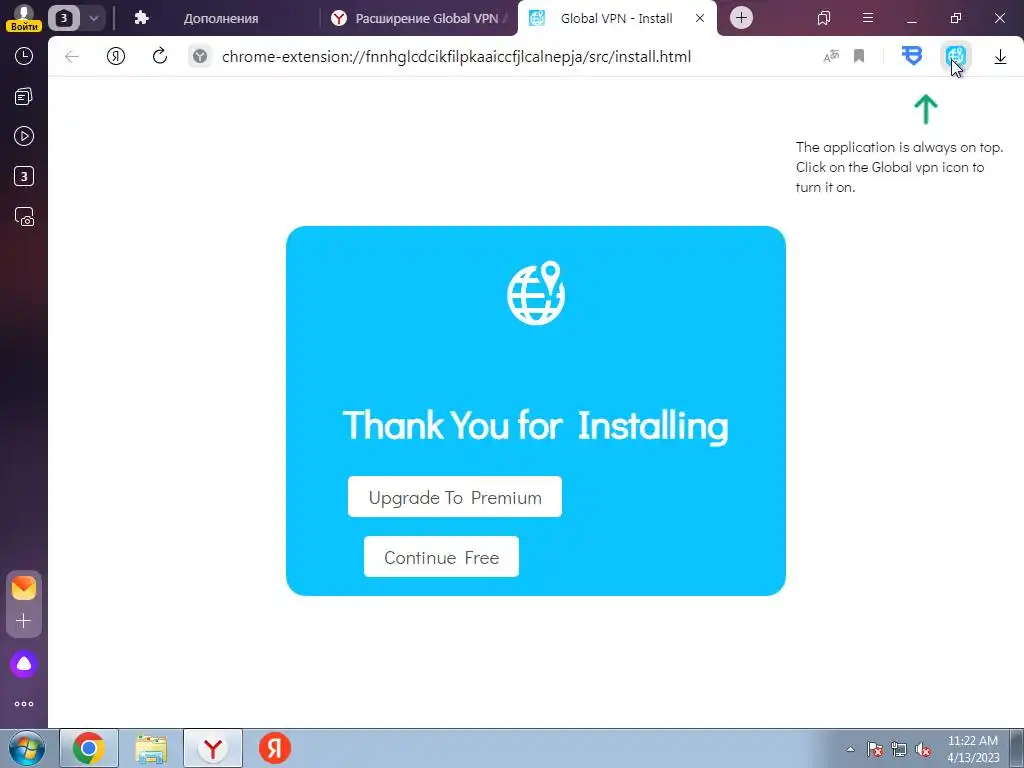
Task: Click the Yandex home Я button
Action: click(116, 57)
